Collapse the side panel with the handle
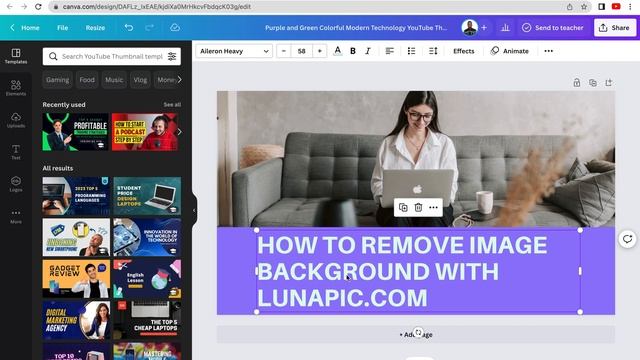Image resolution: width=640 pixels, height=360 pixels. tap(194, 211)
